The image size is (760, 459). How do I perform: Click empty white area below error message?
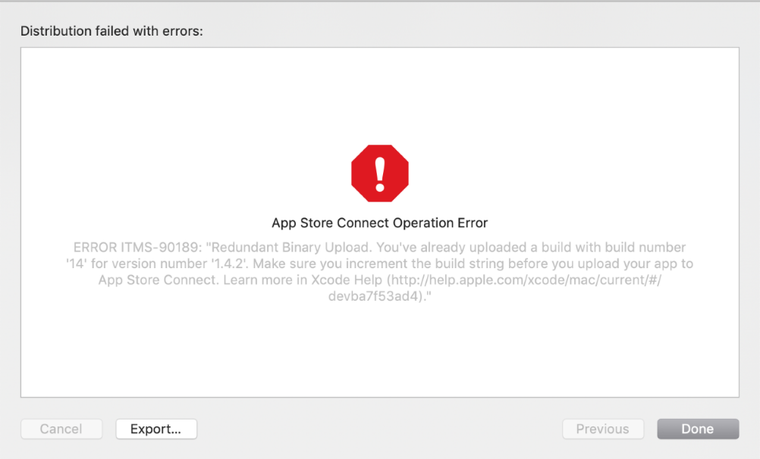click(380, 355)
